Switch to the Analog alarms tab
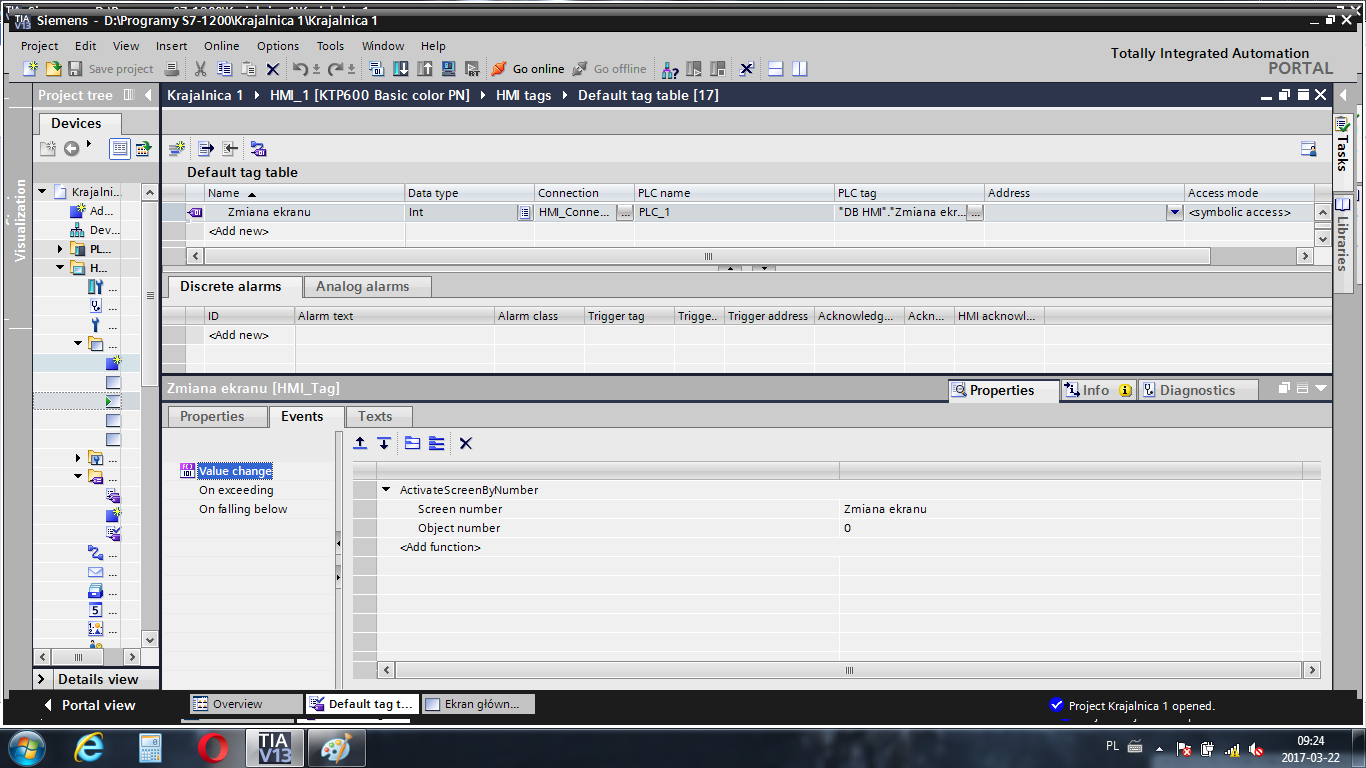Screen dimensions: 1366x768 [x=368, y=287]
